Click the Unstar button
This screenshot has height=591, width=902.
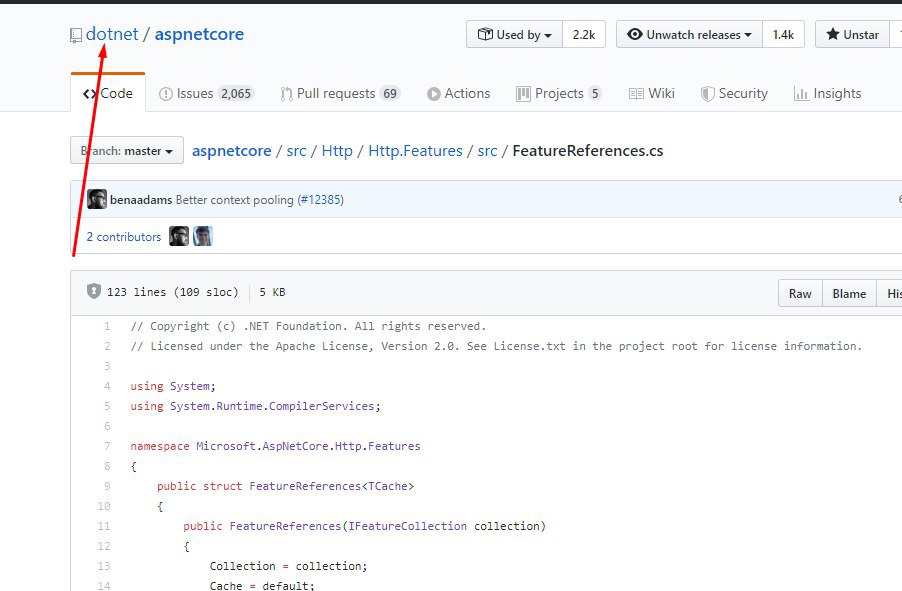click(x=853, y=35)
